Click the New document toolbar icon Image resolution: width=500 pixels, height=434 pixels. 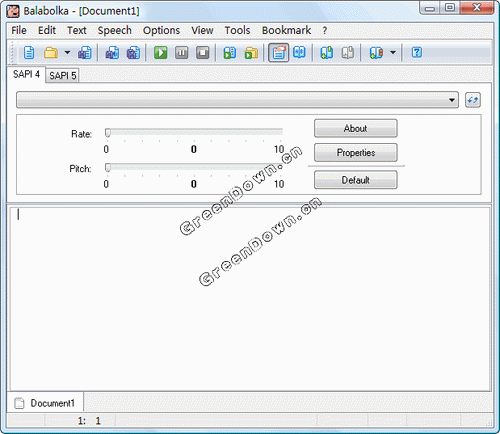click(29, 53)
